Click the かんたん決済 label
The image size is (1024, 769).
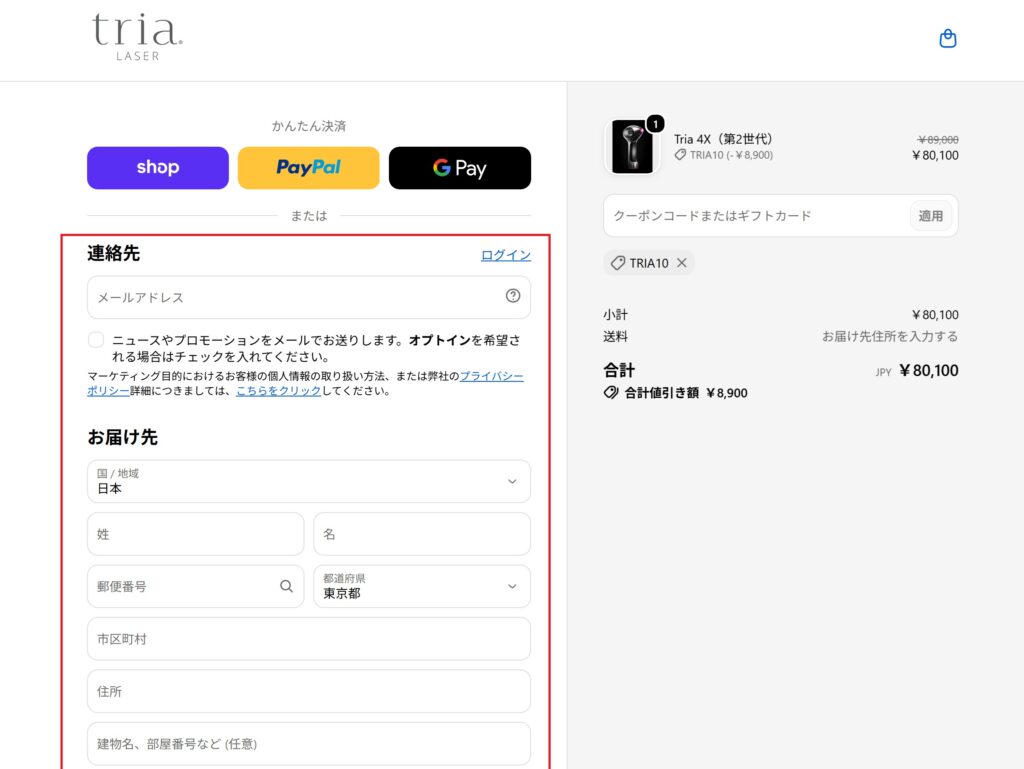pyautogui.click(x=309, y=126)
